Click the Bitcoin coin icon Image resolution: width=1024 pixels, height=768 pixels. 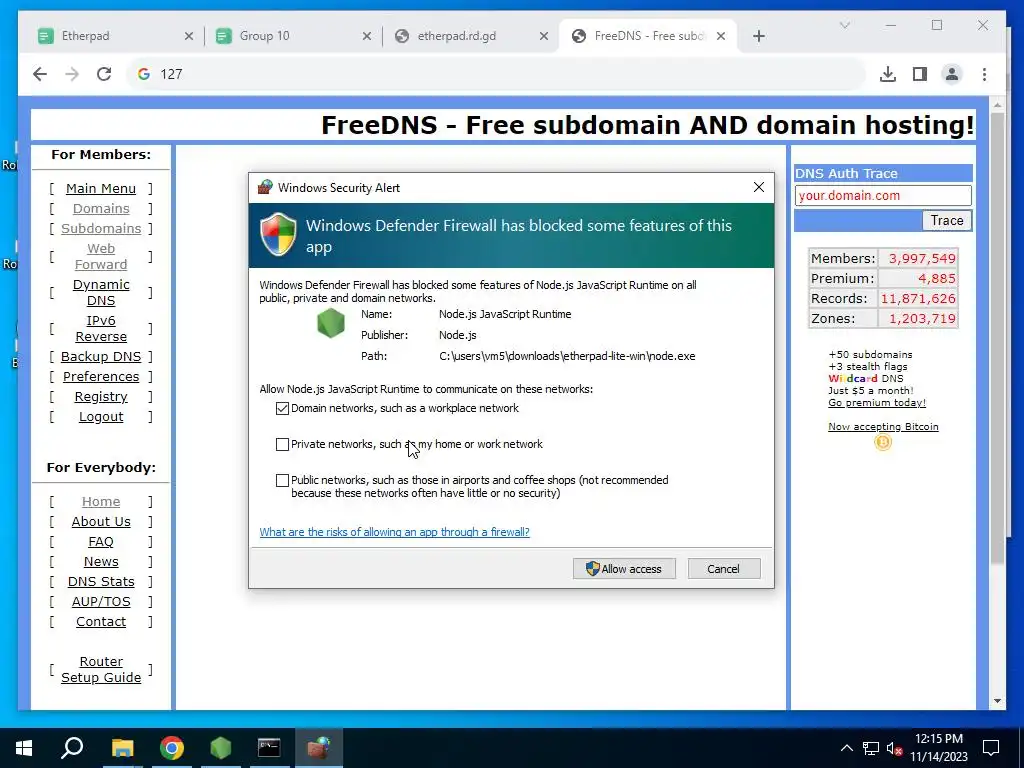[883, 443]
